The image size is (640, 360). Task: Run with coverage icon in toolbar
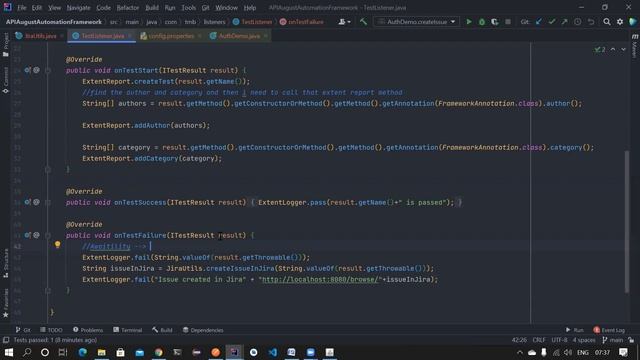tap(495, 22)
